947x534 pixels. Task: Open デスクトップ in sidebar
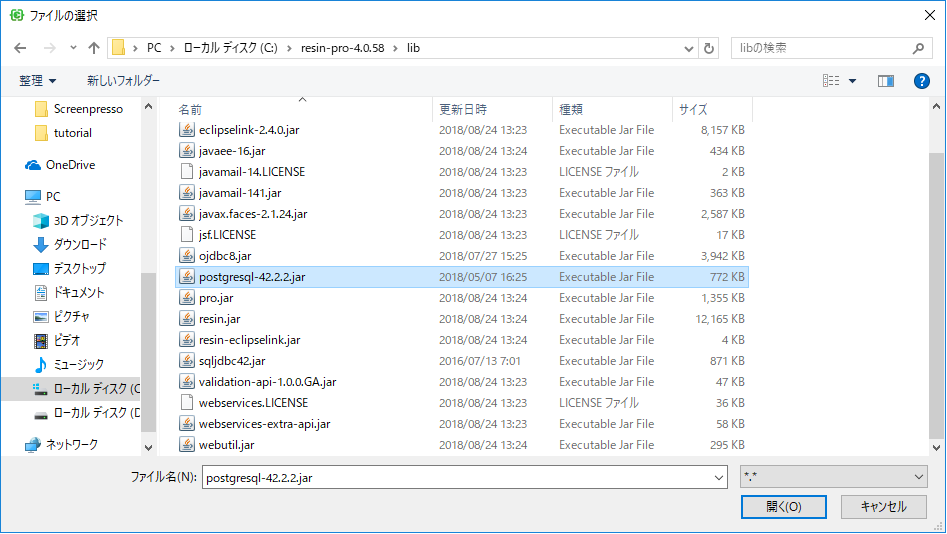coord(69,268)
